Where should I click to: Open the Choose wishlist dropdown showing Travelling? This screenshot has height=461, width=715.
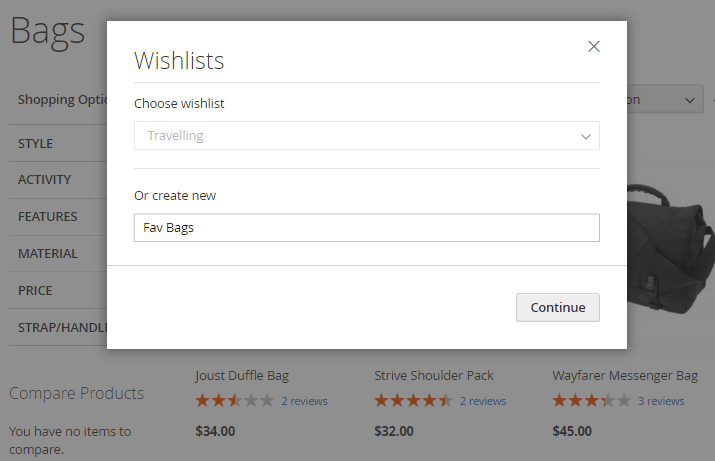(x=366, y=136)
